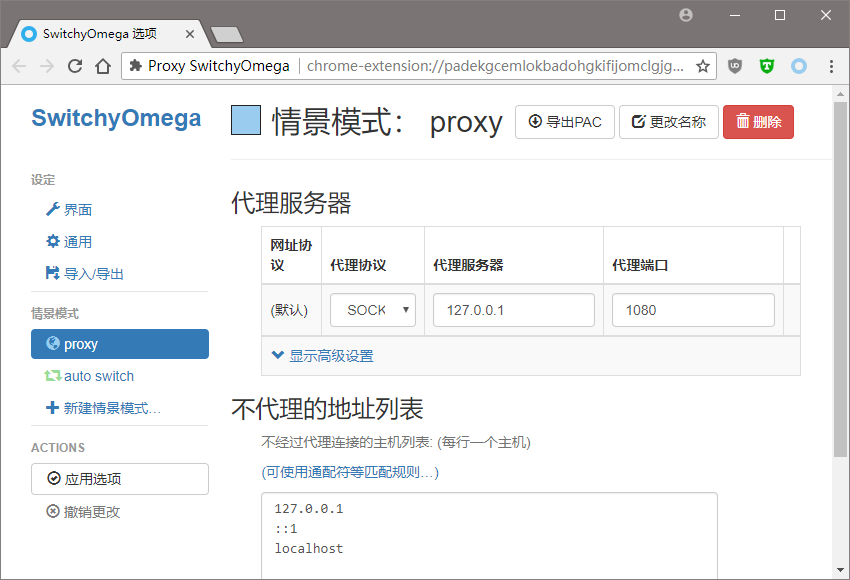This screenshot has width=850, height=580.
Task: Click the browser forward arrow
Action: tap(47, 66)
